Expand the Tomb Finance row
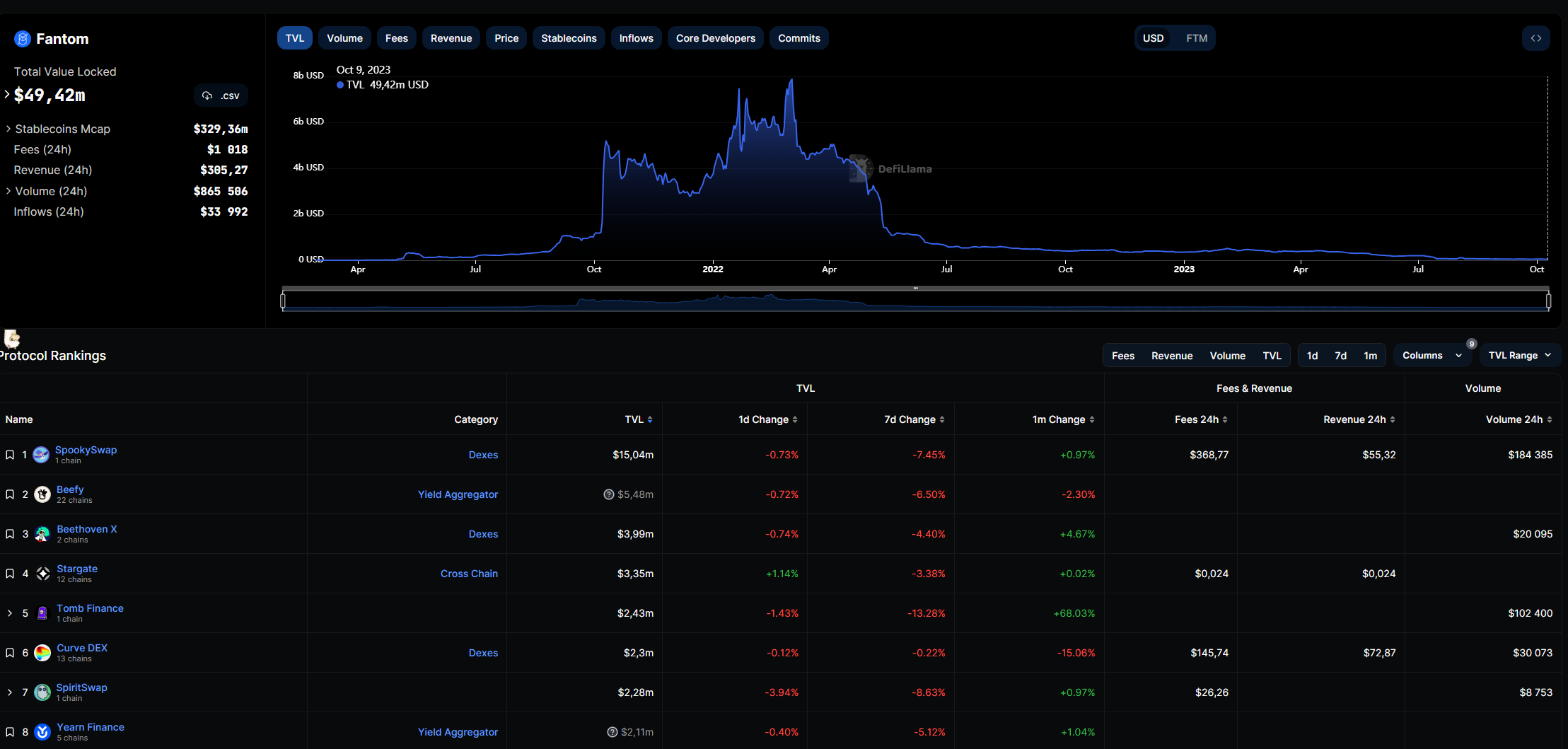 pyautogui.click(x=10, y=613)
